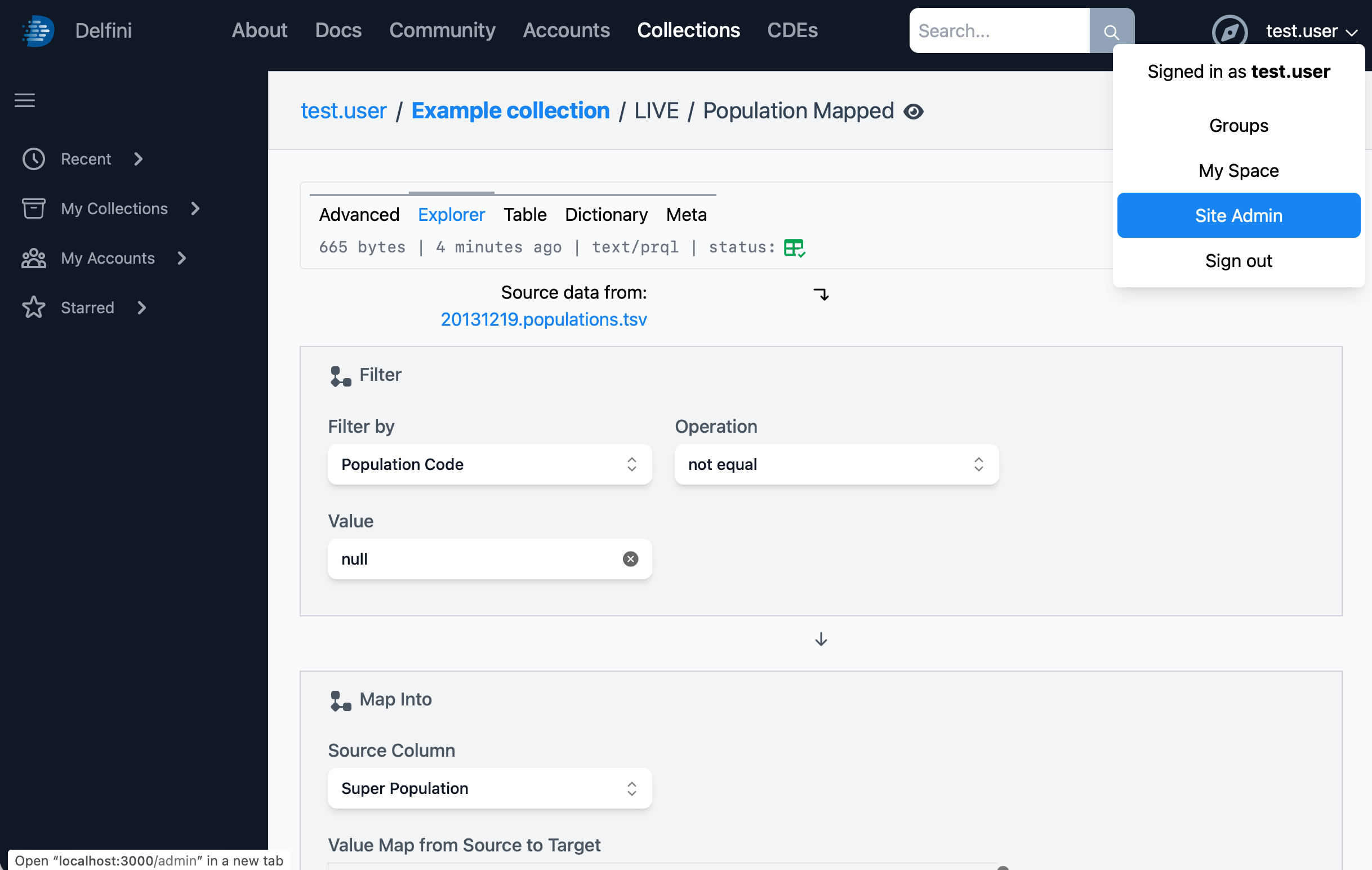1372x870 pixels.
Task: Click the Starred star icon
Action: pyautogui.click(x=34, y=308)
